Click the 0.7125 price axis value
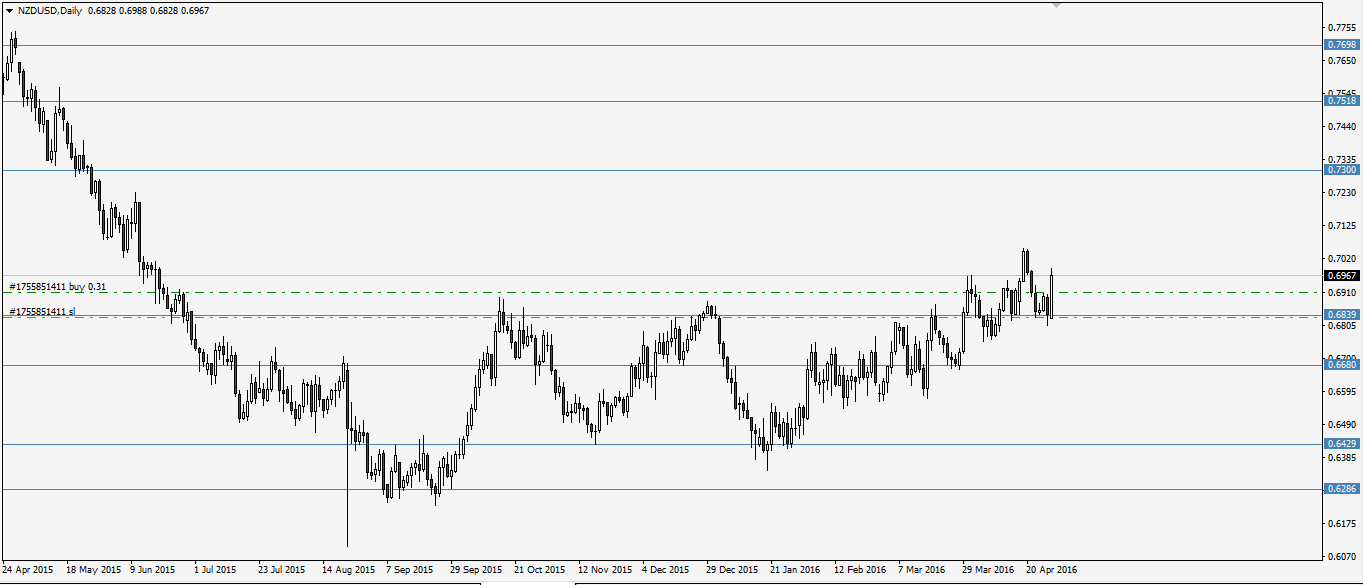This screenshot has height=585, width=1363. pyautogui.click(x=1343, y=225)
